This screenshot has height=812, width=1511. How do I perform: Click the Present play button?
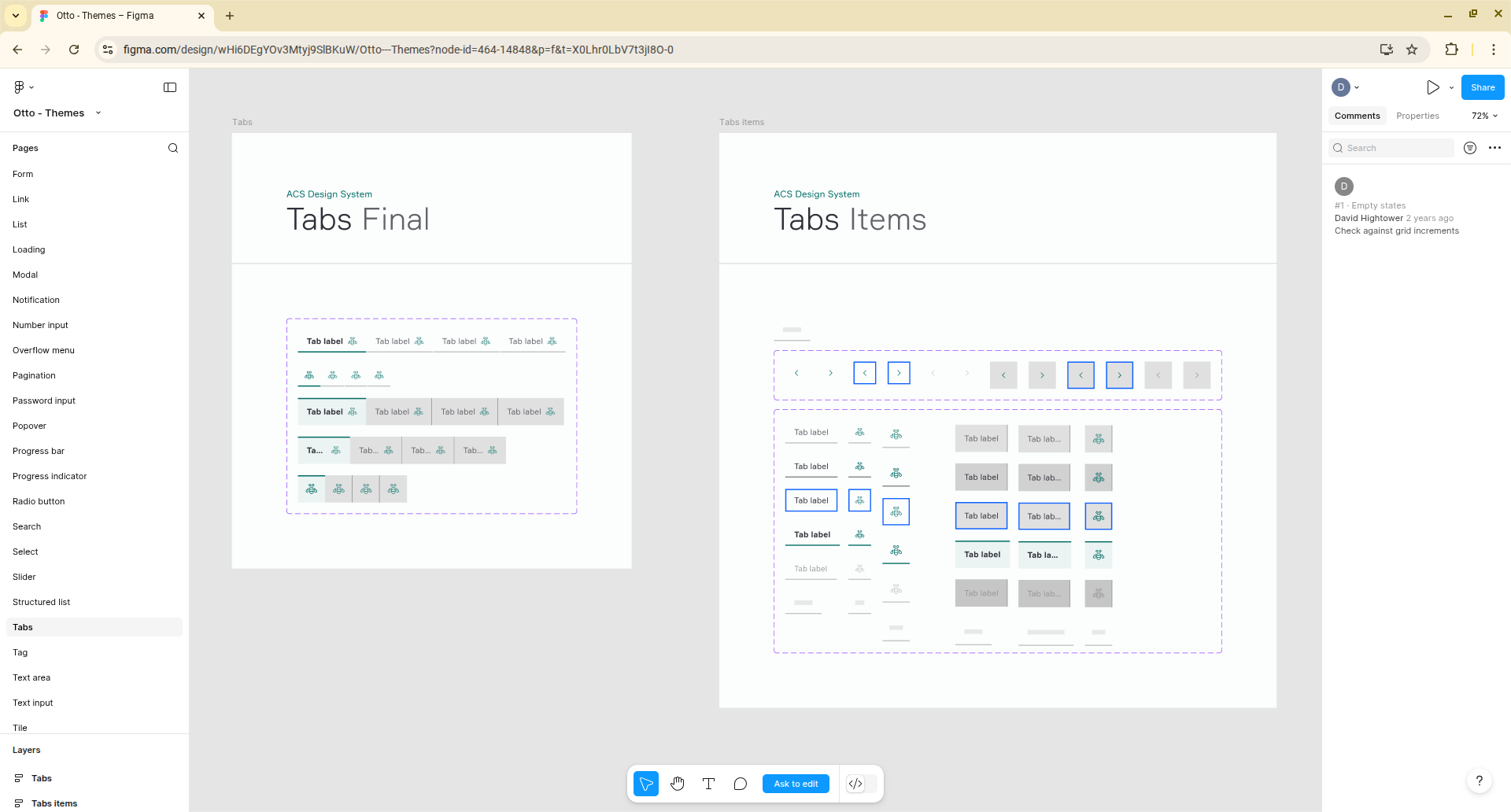coord(1432,87)
